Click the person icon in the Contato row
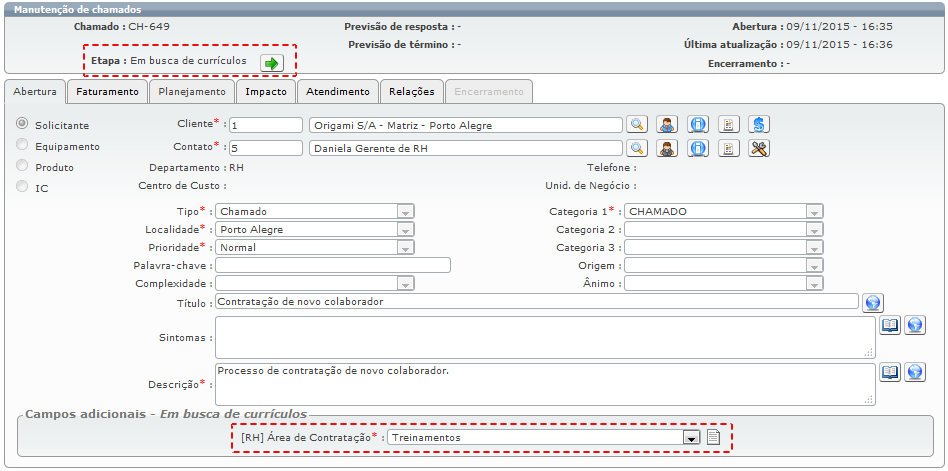 pyautogui.click(x=668, y=148)
